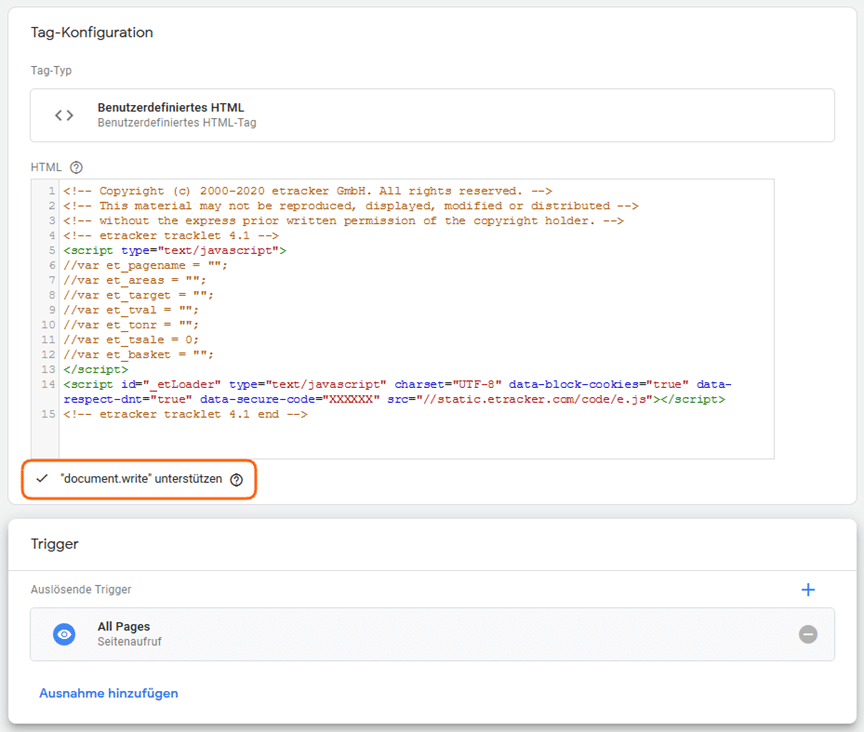Image resolution: width=864 pixels, height=732 pixels.
Task: Click inside the HTML code editor's empty area
Action: click(x=416, y=439)
